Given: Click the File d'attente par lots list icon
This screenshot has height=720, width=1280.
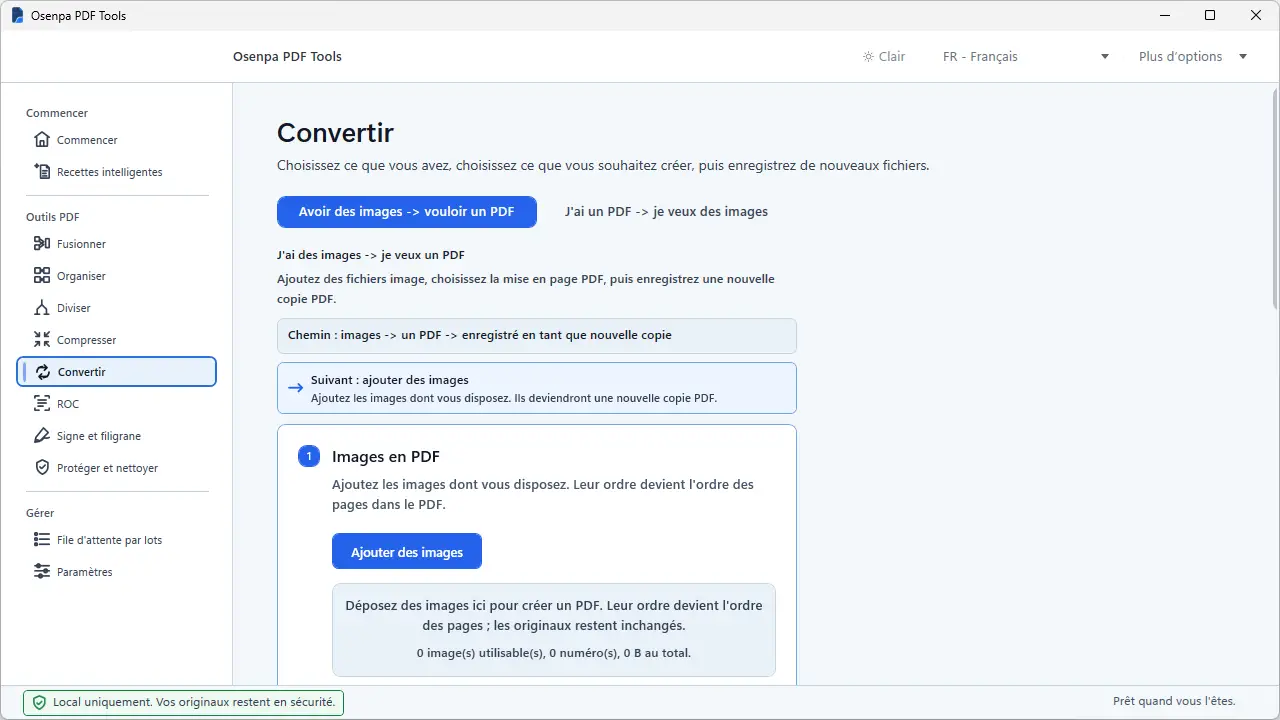Looking at the screenshot, I should pos(42,540).
